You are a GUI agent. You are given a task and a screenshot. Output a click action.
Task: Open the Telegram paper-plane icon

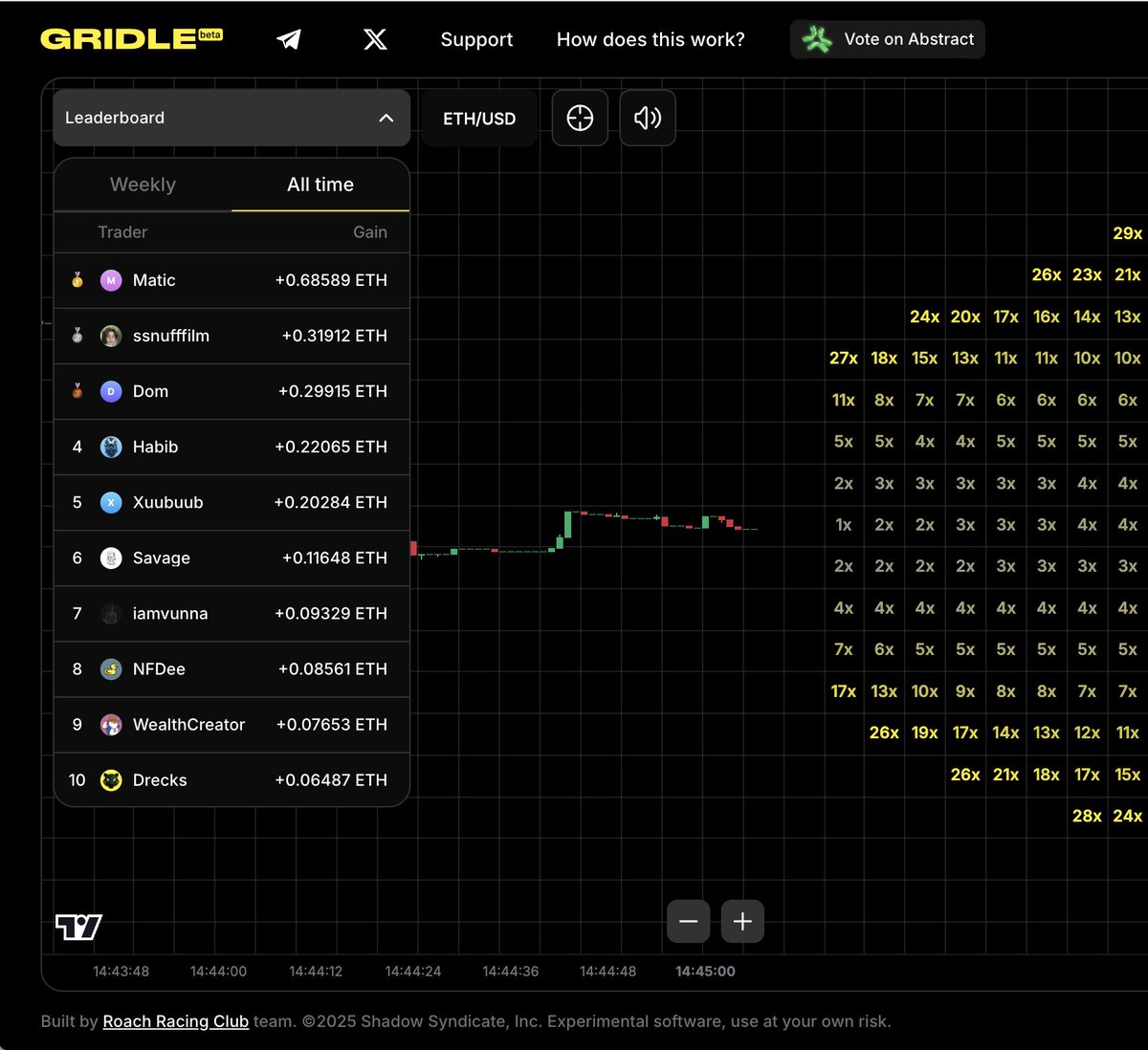tap(289, 39)
